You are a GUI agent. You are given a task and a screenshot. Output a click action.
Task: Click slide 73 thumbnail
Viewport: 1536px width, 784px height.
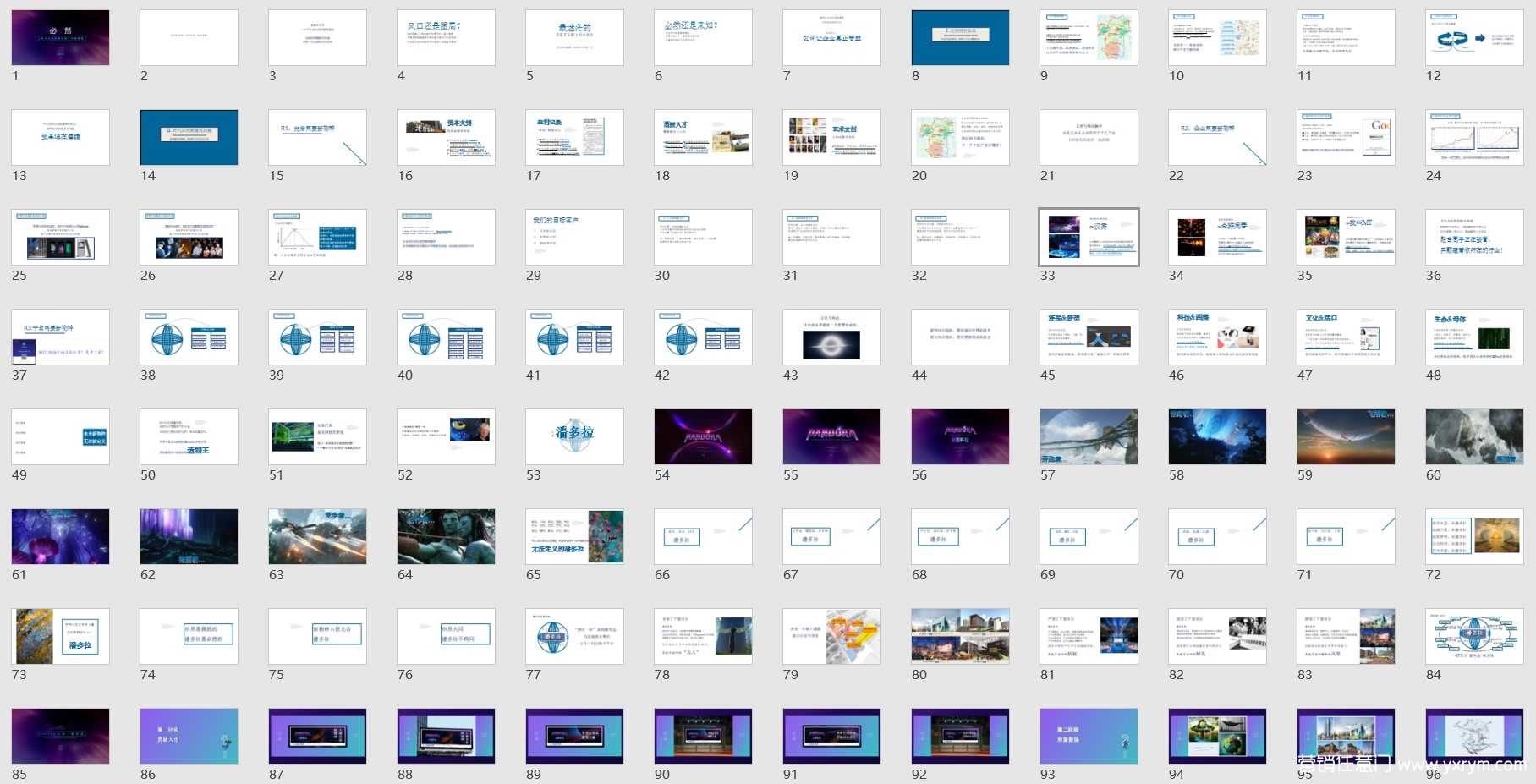pyautogui.click(x=60, y=636)
